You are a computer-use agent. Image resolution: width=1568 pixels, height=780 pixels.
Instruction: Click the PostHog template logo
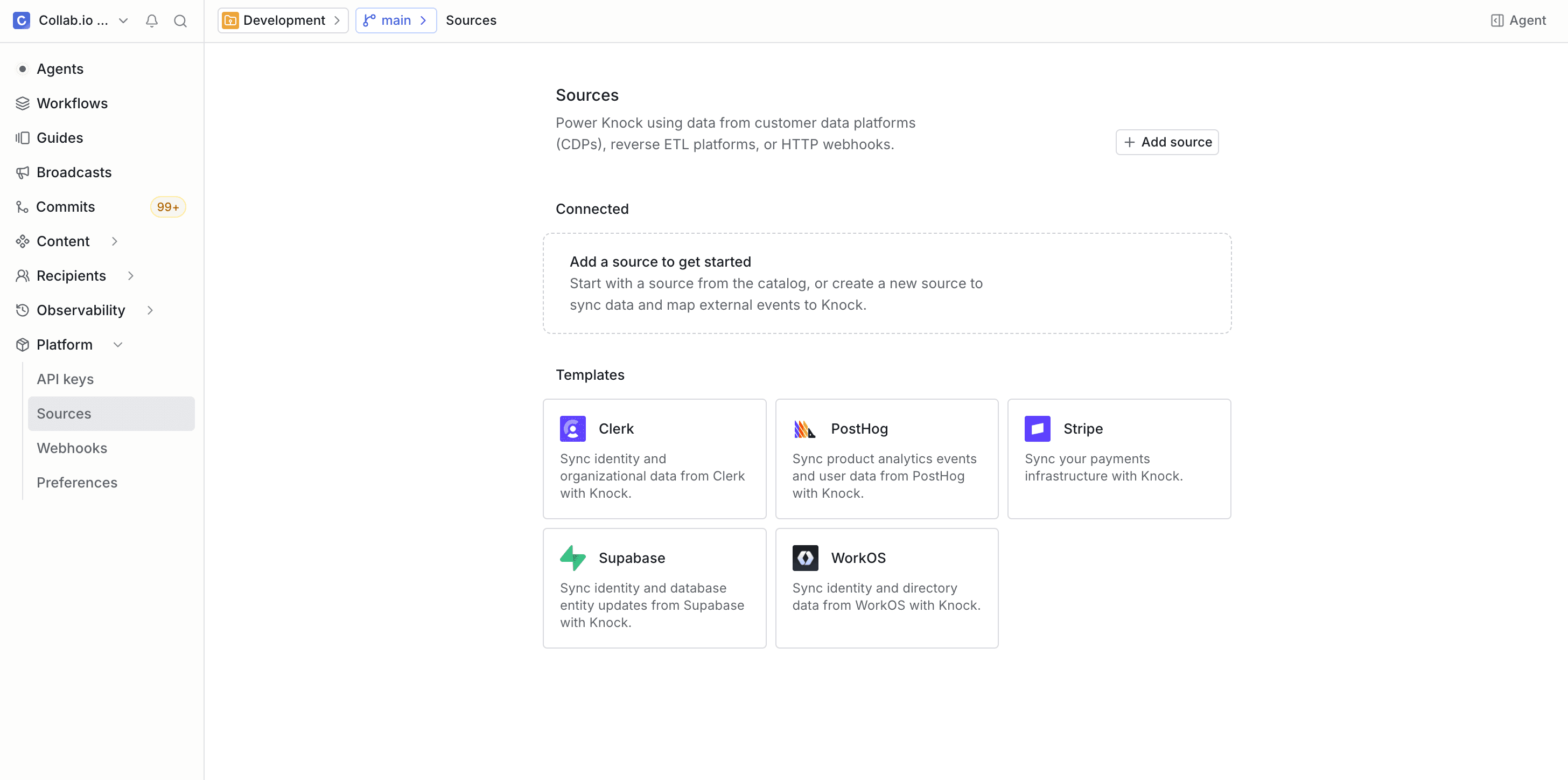[804, 428]
